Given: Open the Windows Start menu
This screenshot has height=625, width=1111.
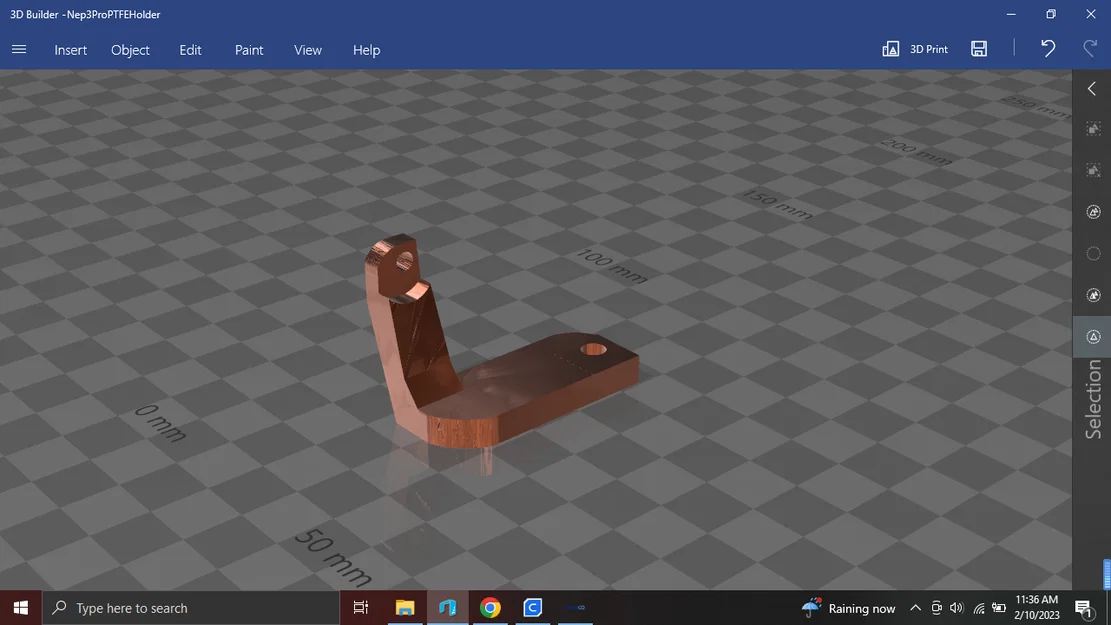Looking at the screenshot, I should (x=21, y=608).
